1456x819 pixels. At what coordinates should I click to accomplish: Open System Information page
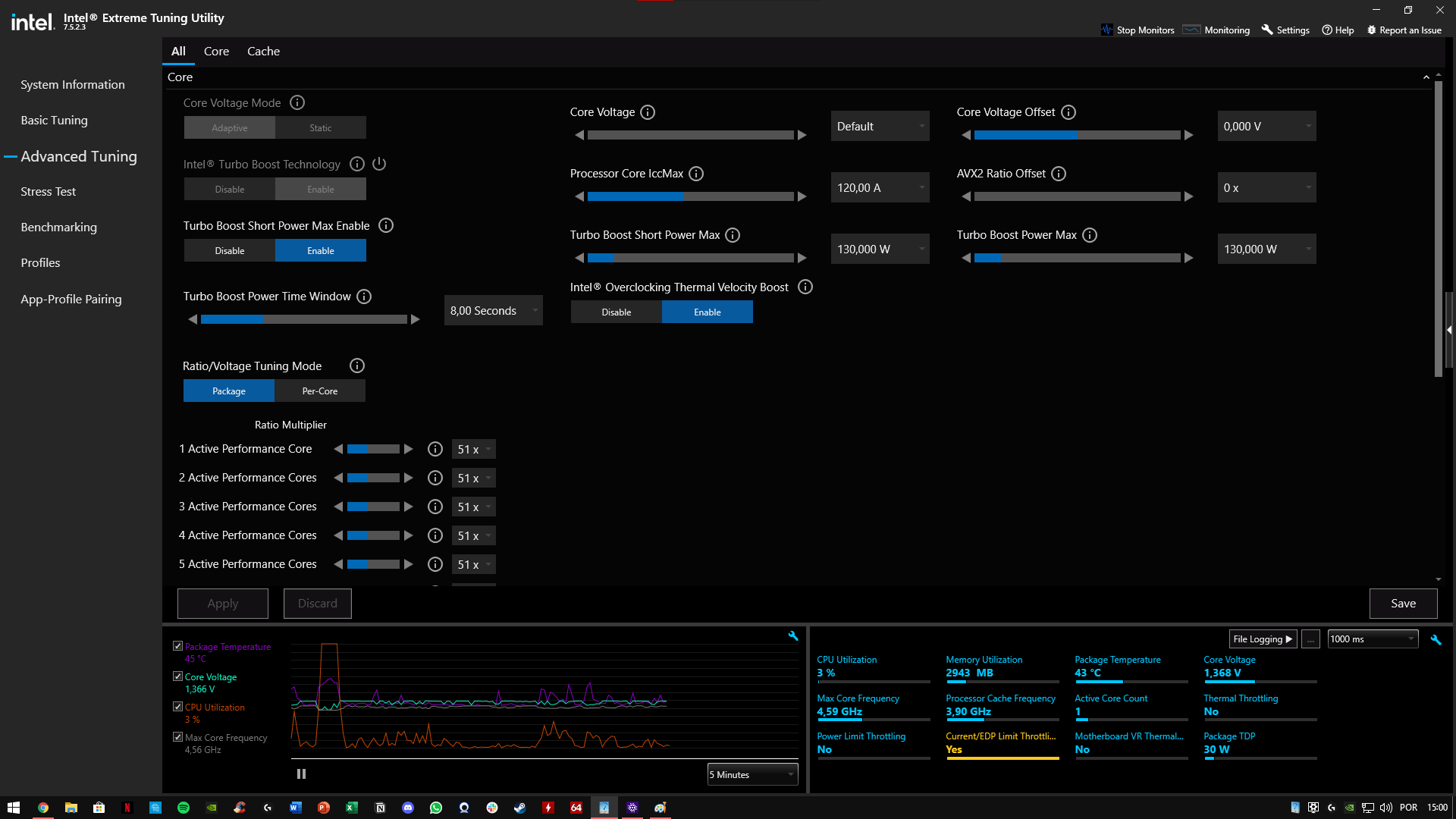coord(73,84)
